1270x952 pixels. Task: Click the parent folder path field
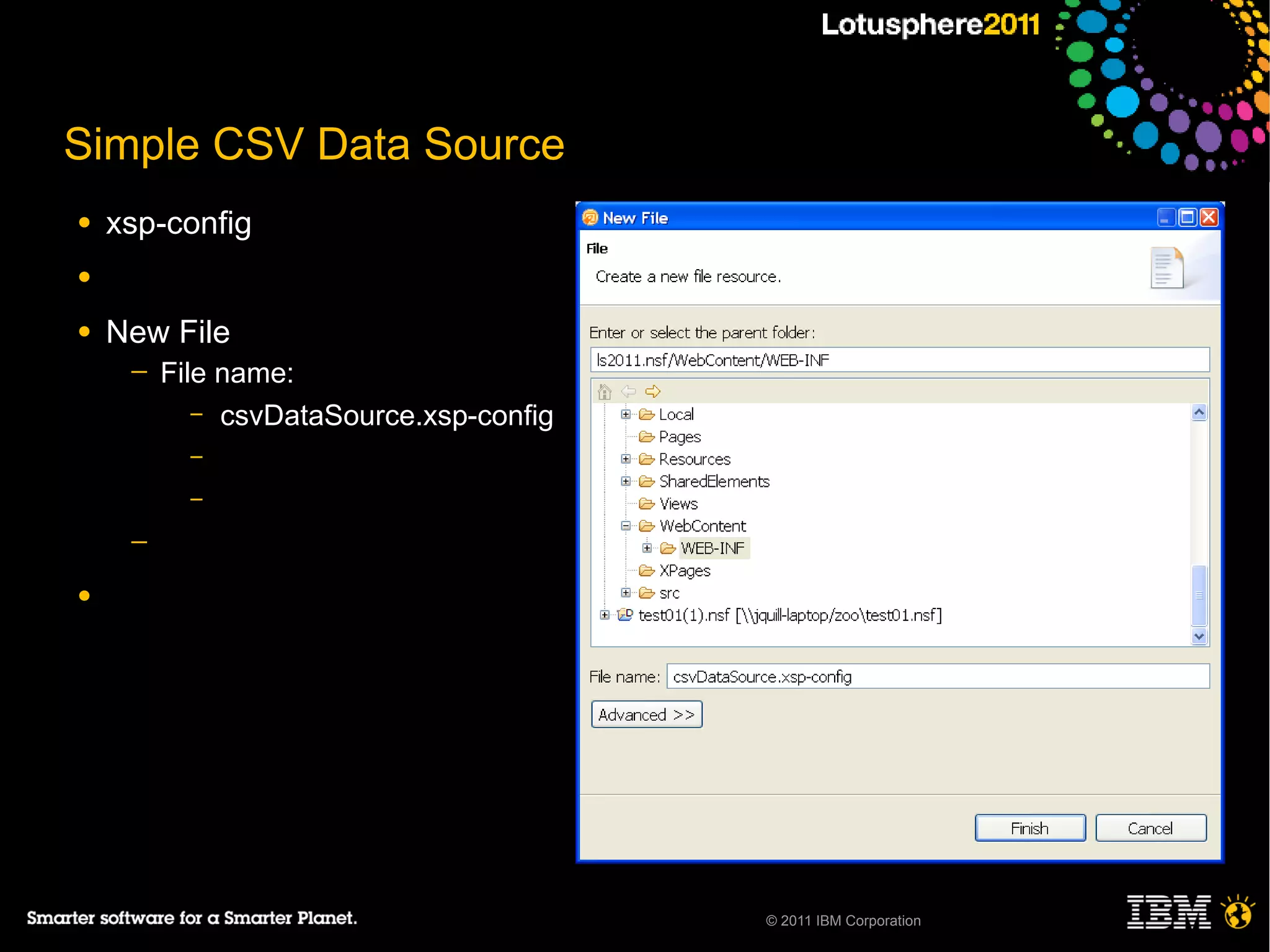coord(900,360)
